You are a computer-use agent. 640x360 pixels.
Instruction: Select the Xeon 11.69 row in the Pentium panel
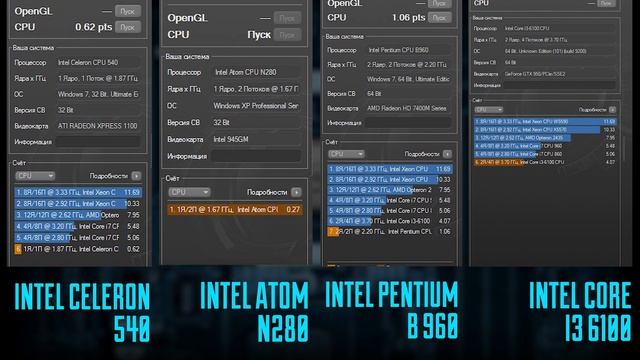pyautogui.click(x=390, y=169)
